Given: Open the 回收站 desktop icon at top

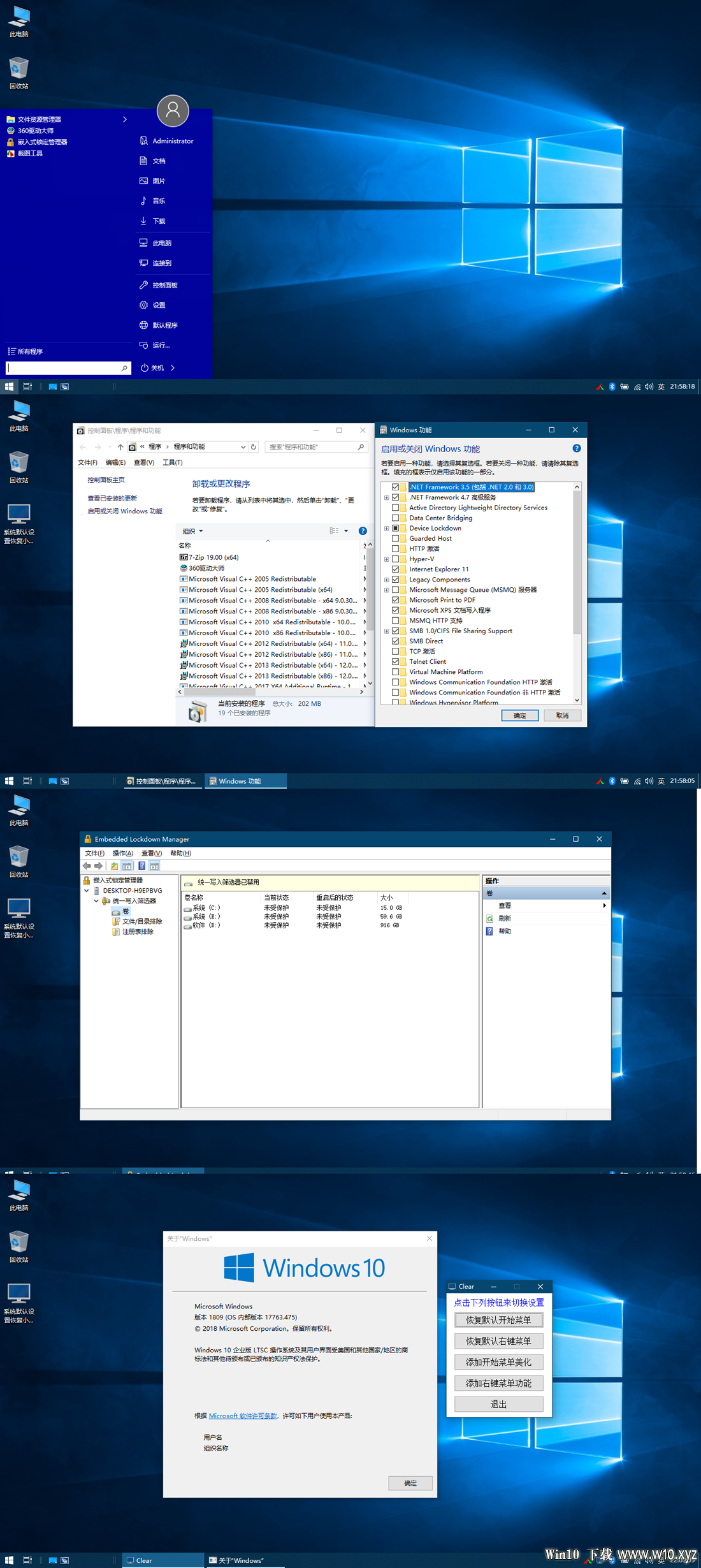Looking at the screenshot, I should [19, 73].
